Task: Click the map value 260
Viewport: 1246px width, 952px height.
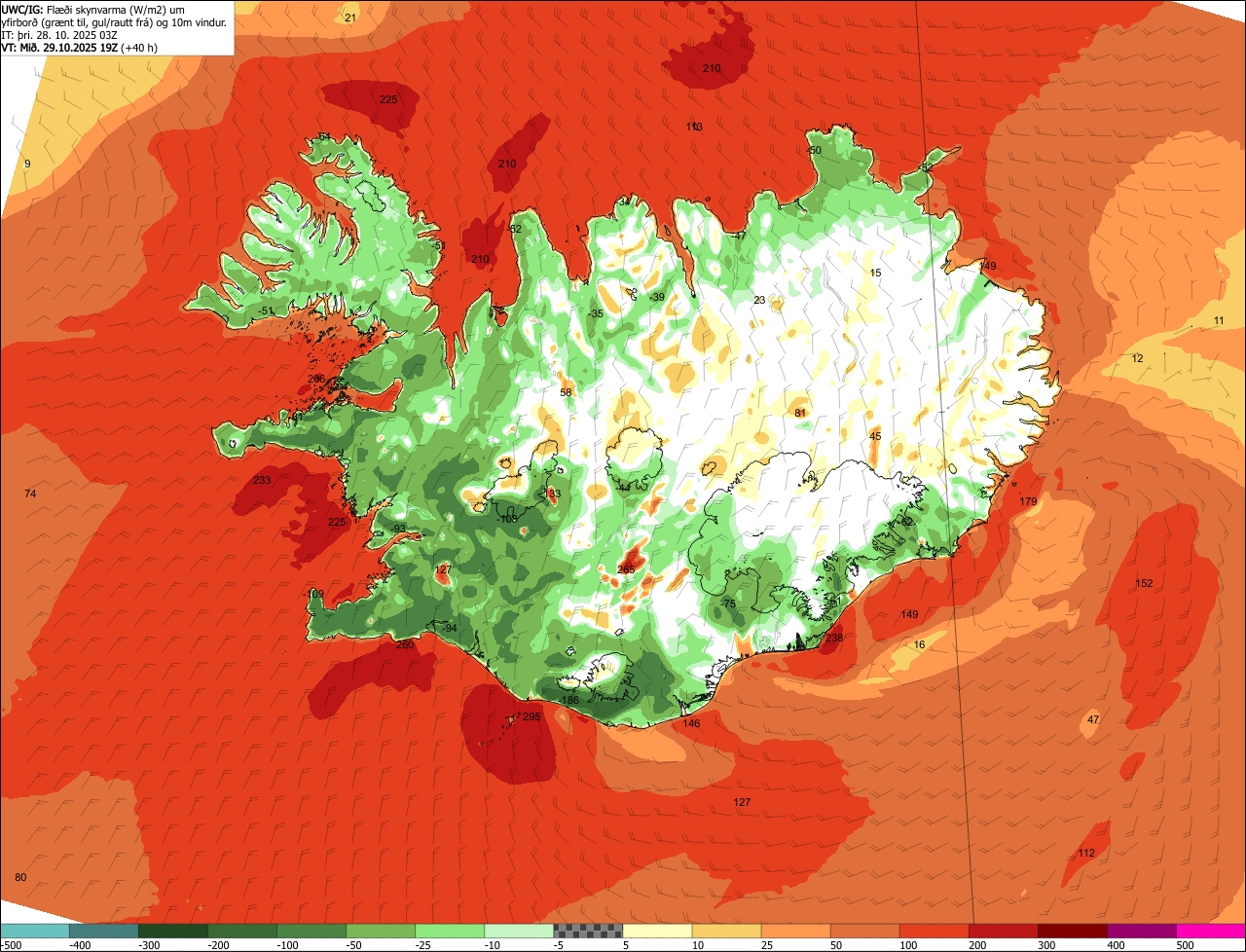Action: pos(405,644)
